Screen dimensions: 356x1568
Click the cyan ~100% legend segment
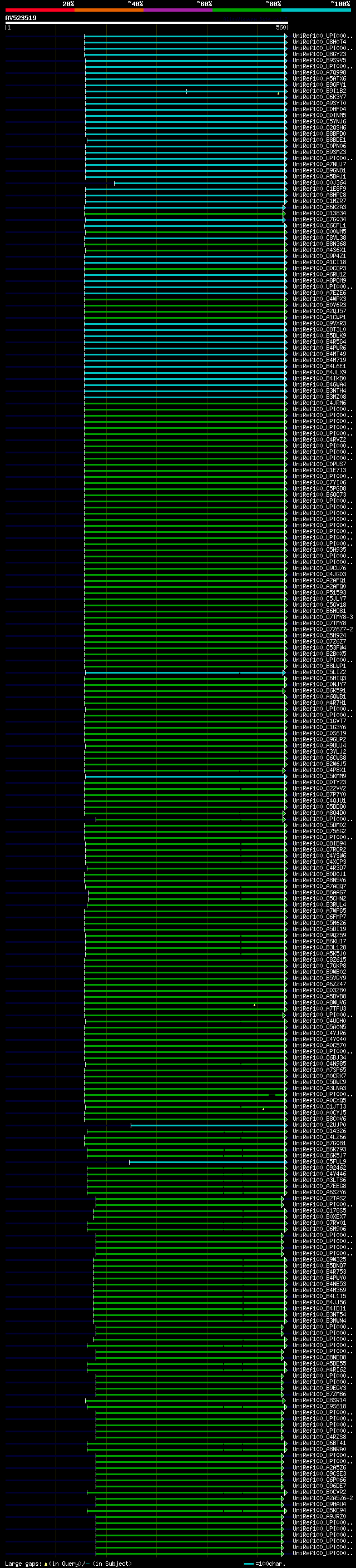[317, 10]
